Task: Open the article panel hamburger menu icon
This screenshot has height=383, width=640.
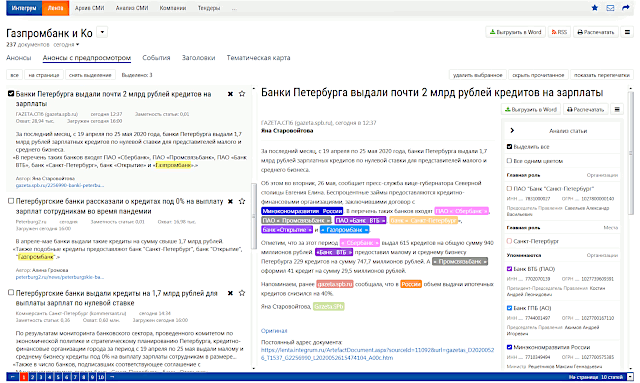Action: (617, 109)
